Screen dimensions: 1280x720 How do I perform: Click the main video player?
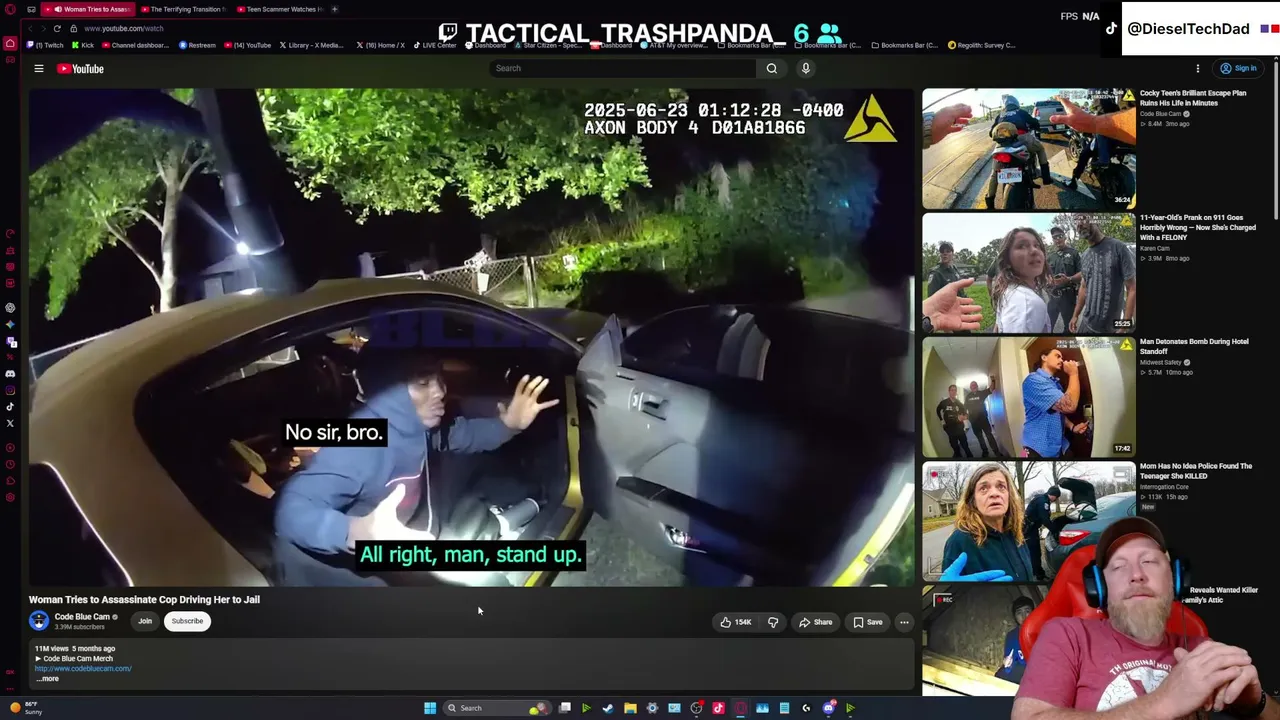[470, 338]
